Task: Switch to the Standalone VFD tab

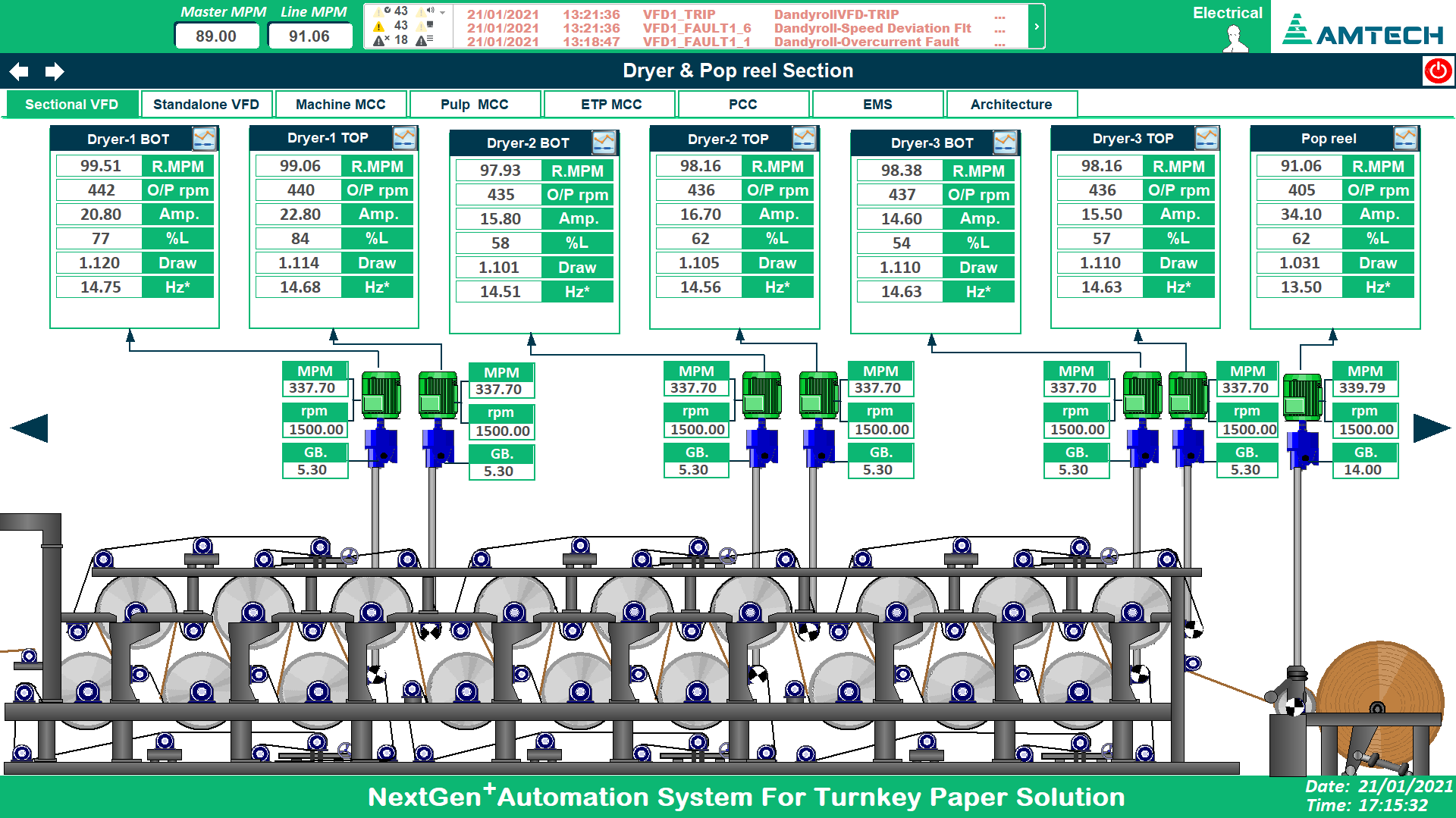Action: [x=206, y=105]
